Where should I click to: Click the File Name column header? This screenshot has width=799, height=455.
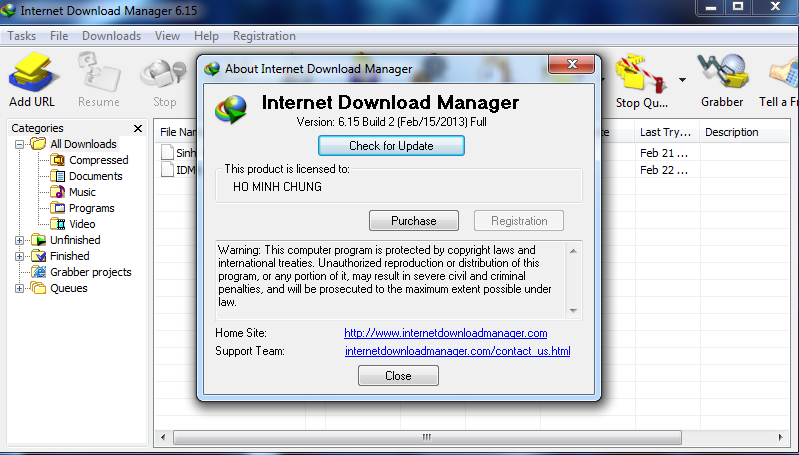coord(176,132)
